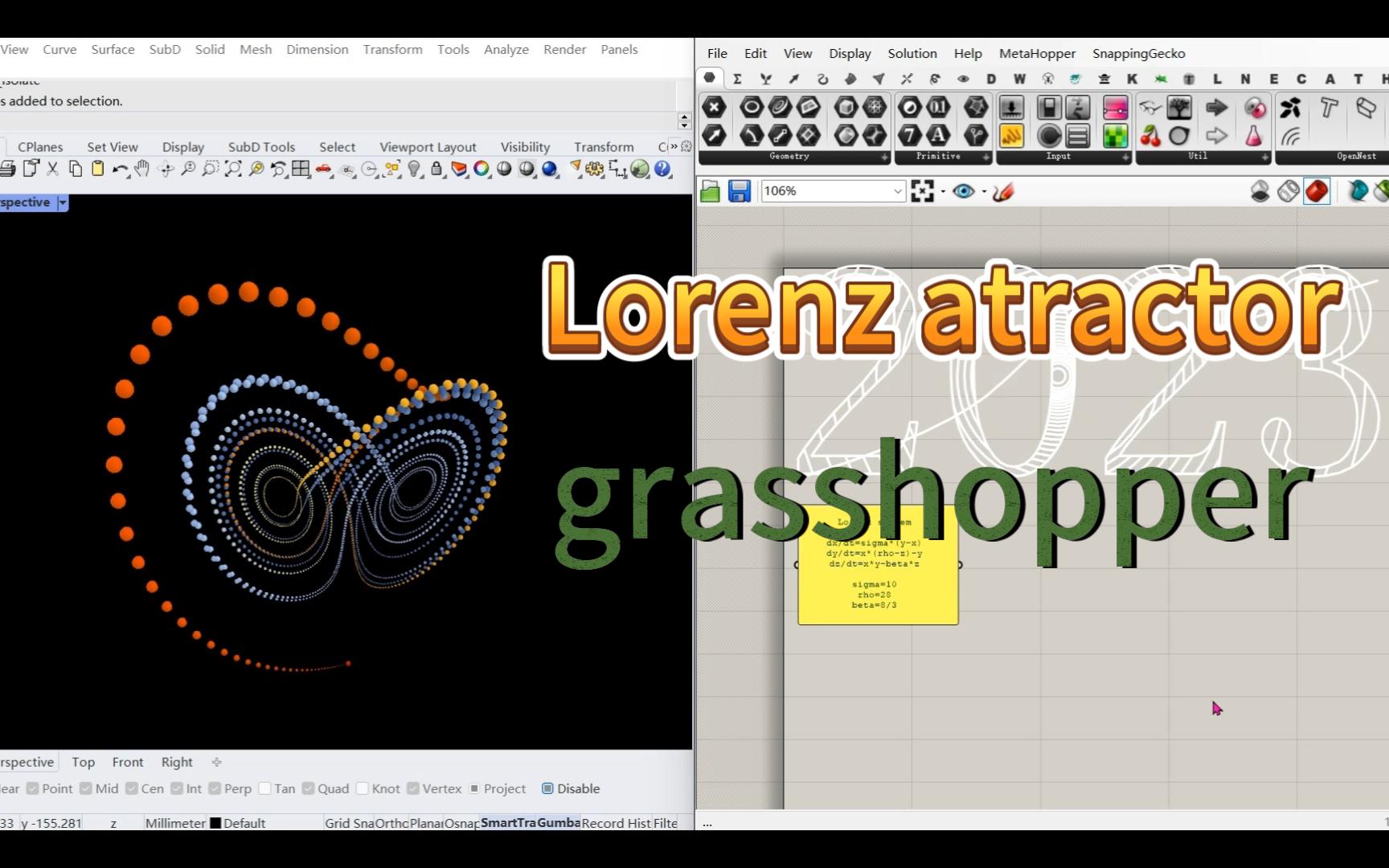Toggle Ortho in Rhino status bar
1389x868 pixels.
pyautogui.click(x=392, y=823)
